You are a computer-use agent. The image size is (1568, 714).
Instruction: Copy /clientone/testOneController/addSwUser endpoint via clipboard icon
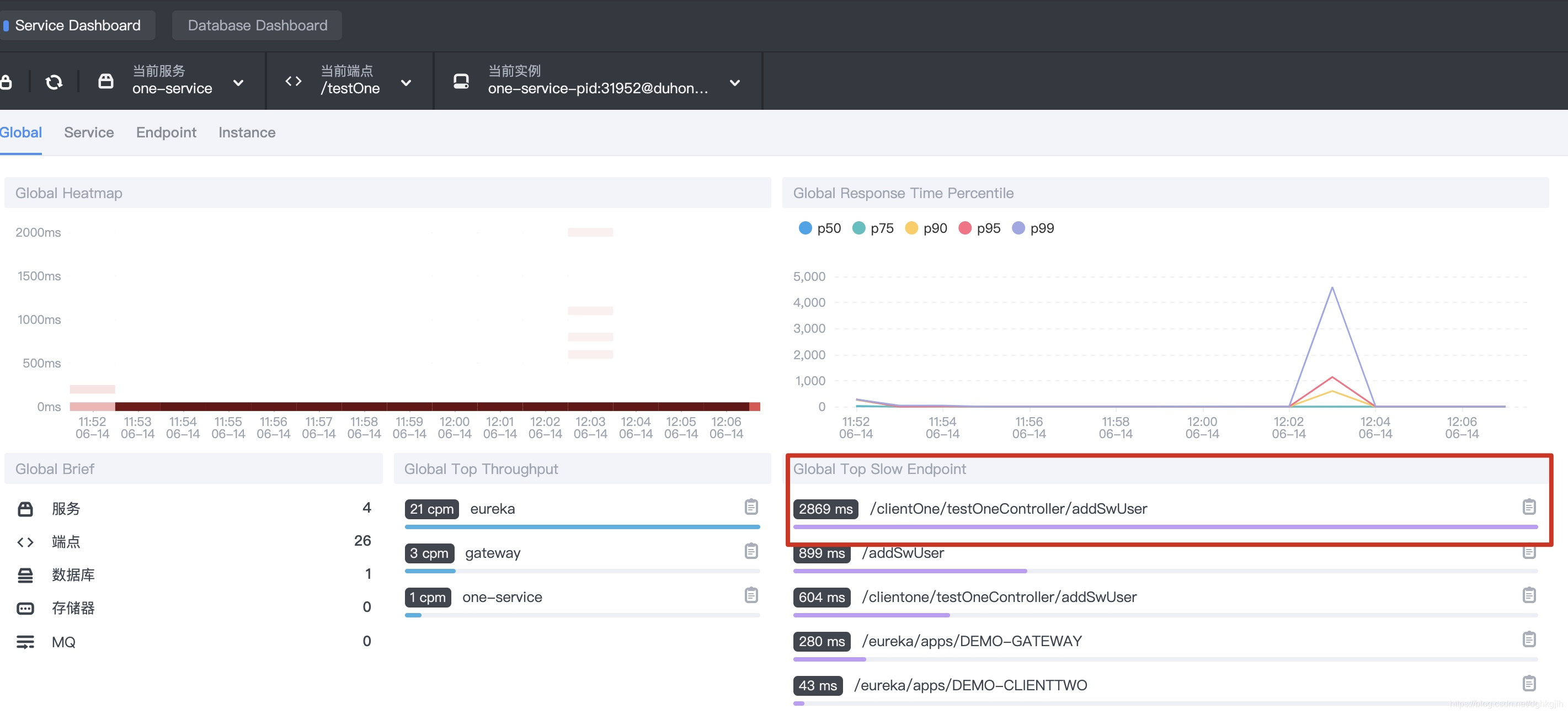(x=1528, y=595)
